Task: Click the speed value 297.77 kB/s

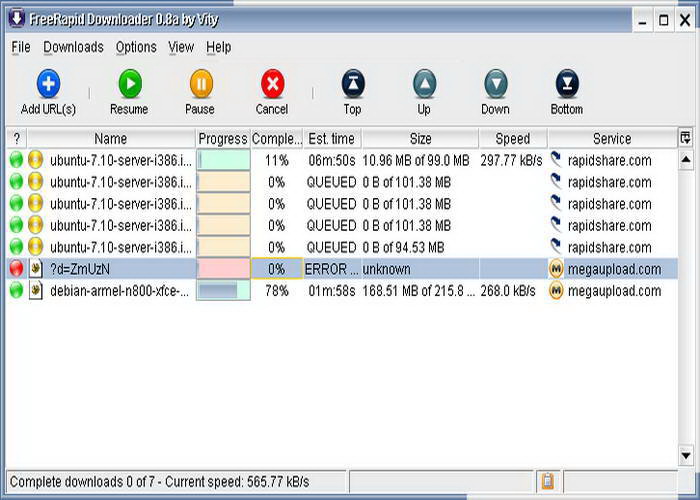Action: pyautogui.click(x=511, y=160)
